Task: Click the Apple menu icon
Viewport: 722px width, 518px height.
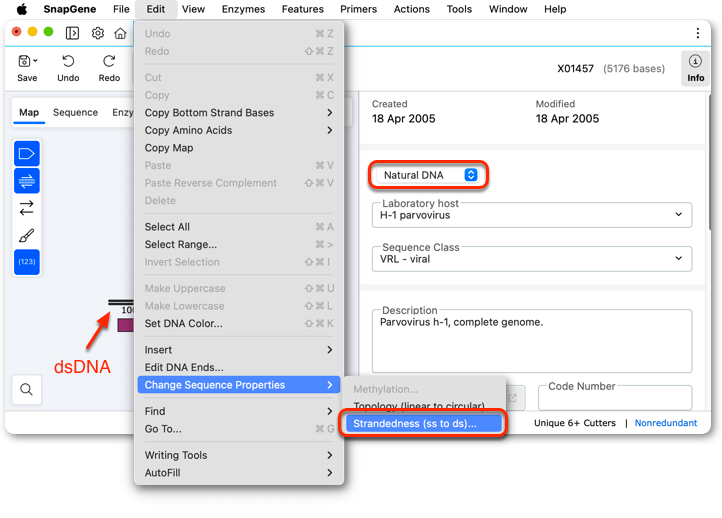Action: [22, 9]
